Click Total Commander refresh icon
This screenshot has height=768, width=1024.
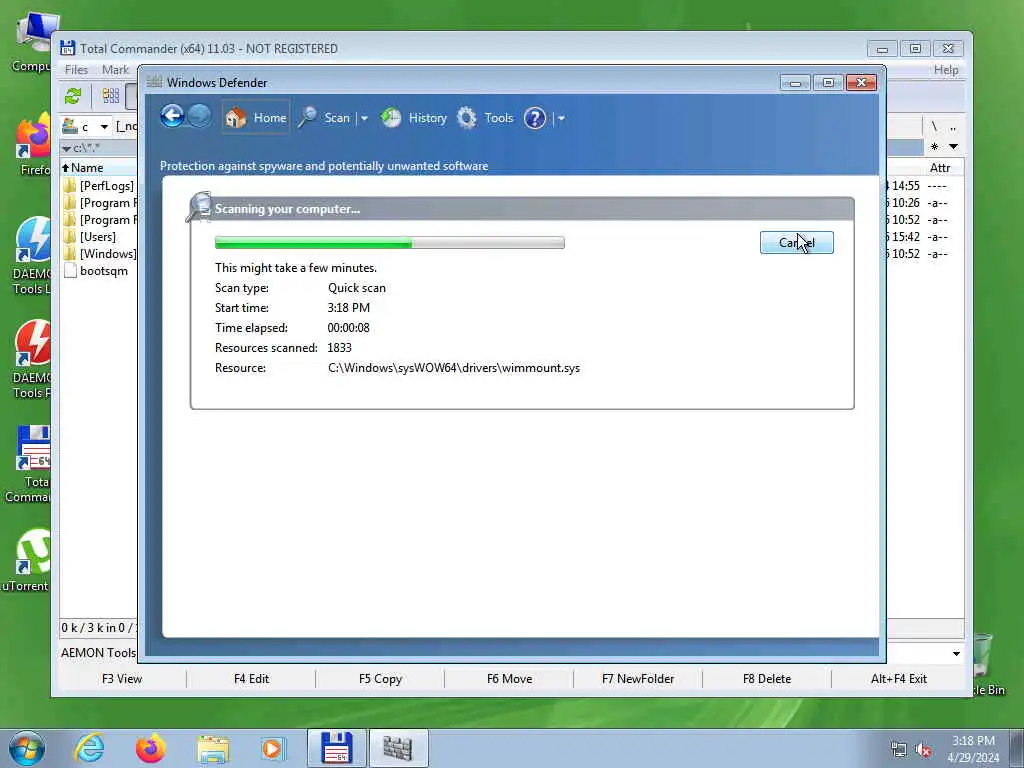(73, 97)
